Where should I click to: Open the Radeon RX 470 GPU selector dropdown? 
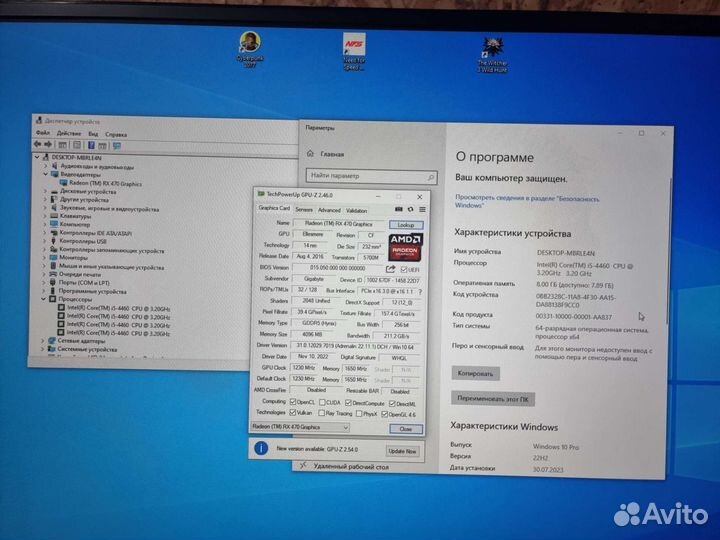click(301, 427)
